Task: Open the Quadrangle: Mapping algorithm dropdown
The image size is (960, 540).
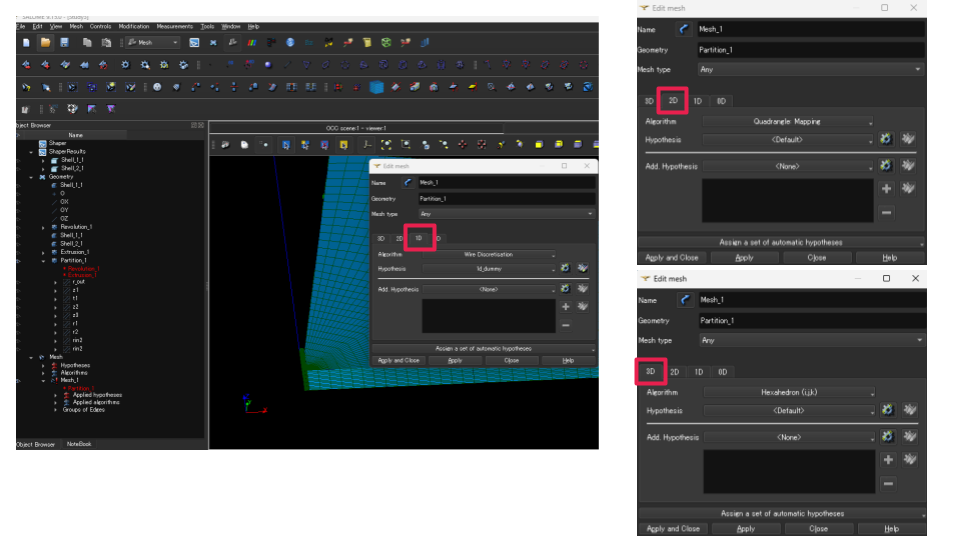Action: coord(788,122)
